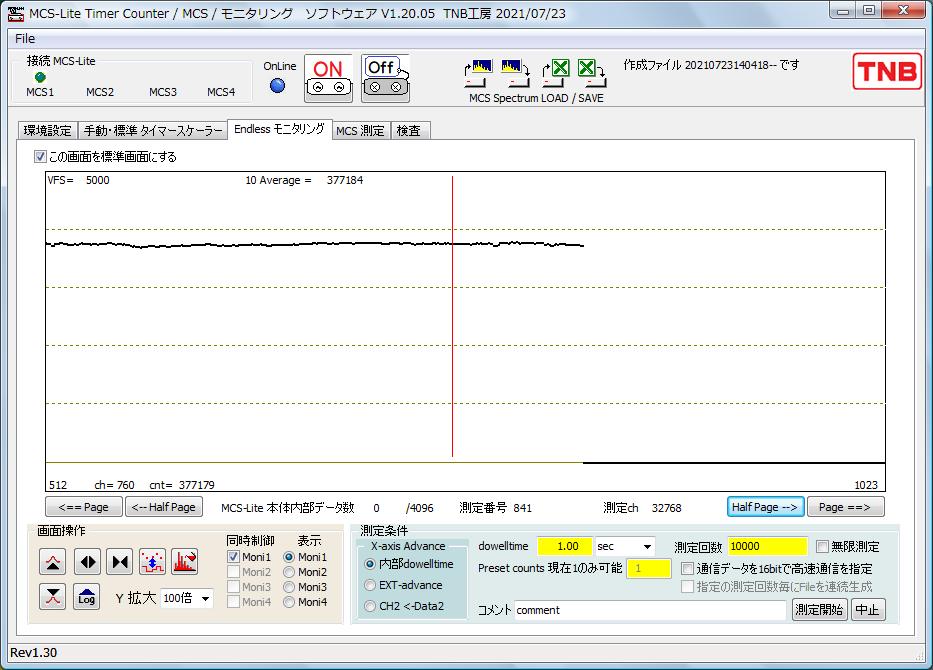Click the MCS Spectrum LOAD / SAVE caption

click(536, 98)
